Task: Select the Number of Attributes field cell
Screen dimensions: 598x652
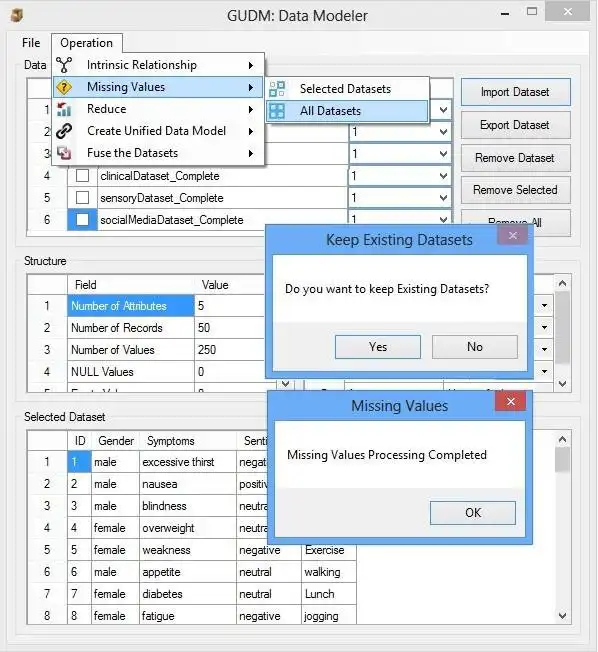Action: [131, 306]
